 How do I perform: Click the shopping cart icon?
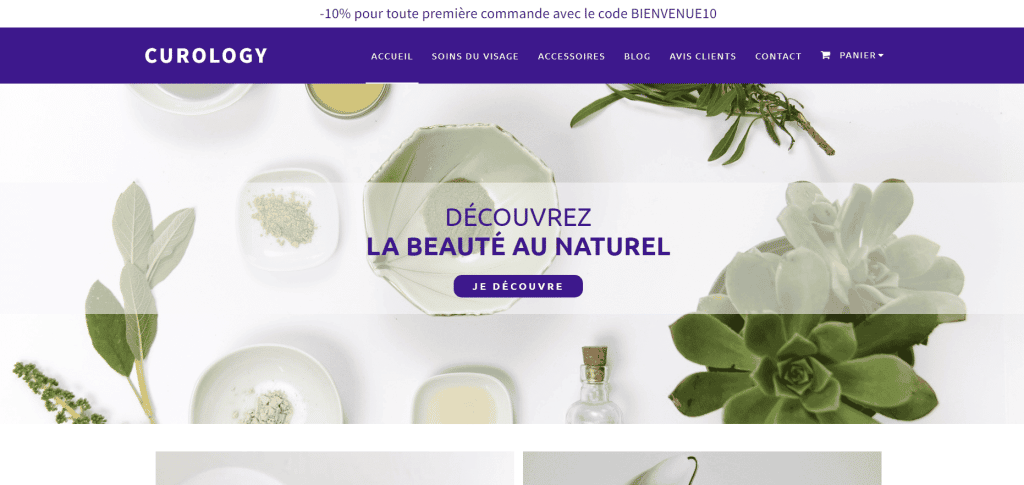click(825, 55)
